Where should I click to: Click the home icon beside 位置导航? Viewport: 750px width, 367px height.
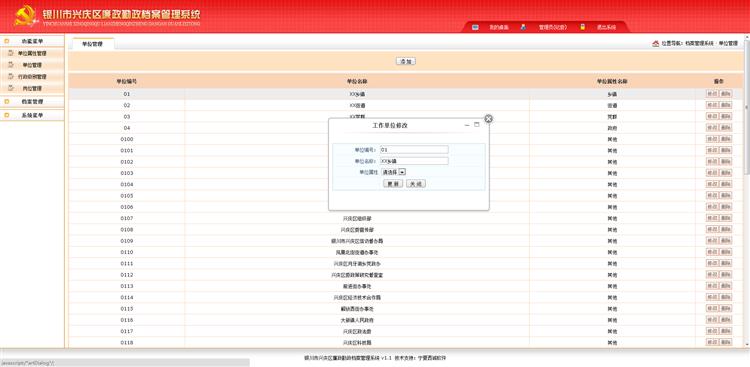[x=656, y=44]
